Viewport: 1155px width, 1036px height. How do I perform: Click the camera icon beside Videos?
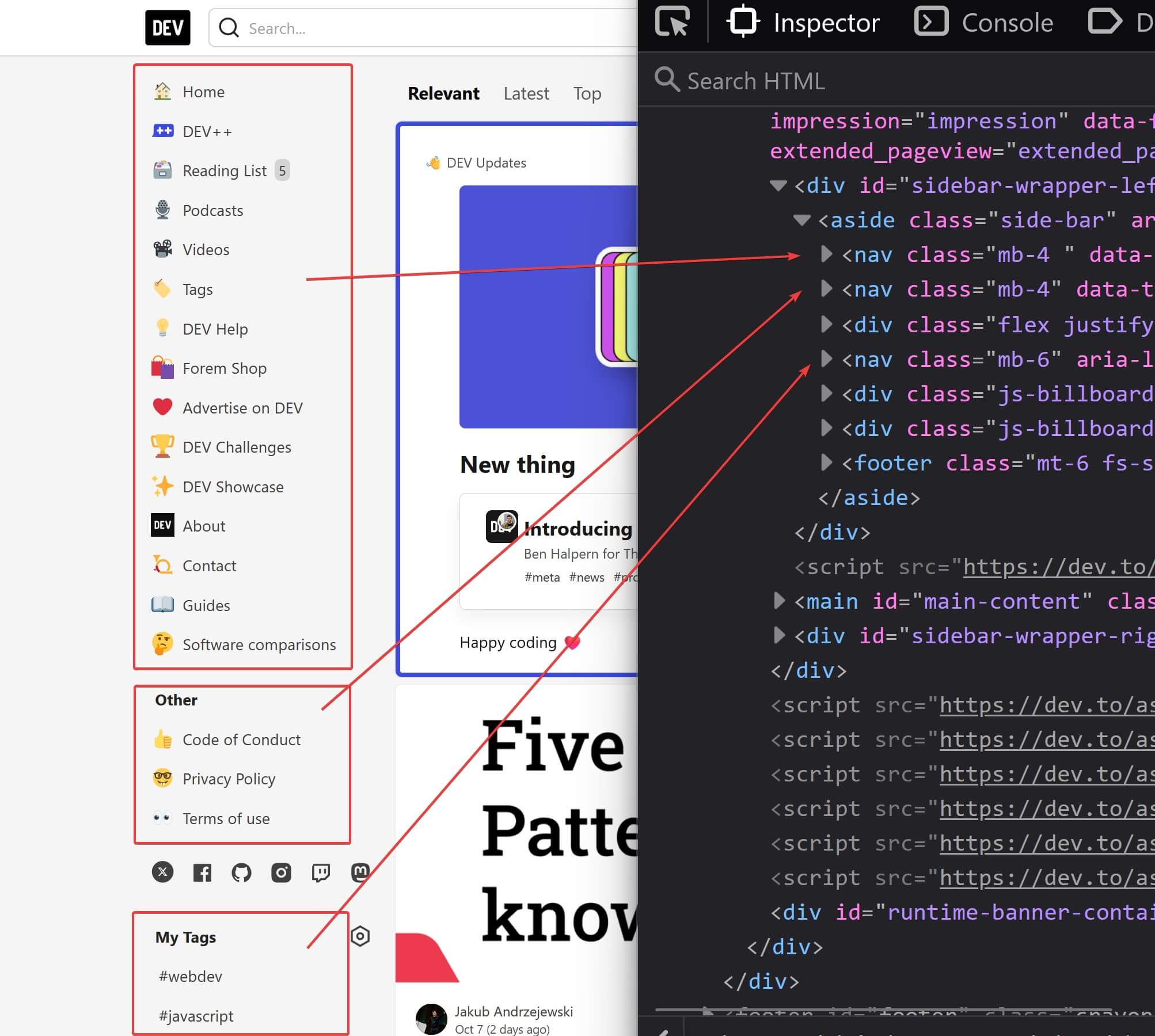pyautogui.click(x=163, y=249)
